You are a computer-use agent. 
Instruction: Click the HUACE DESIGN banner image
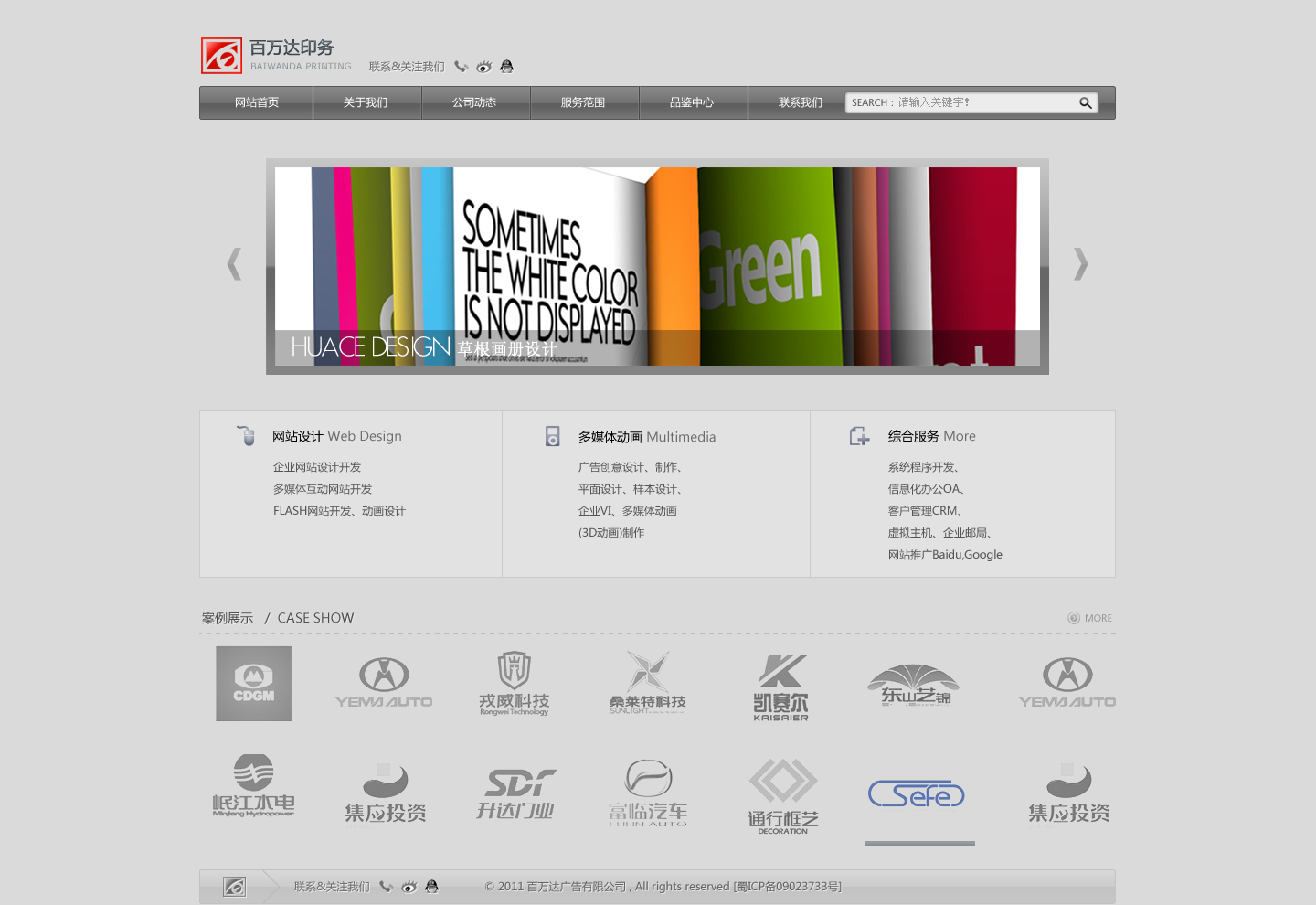coord(657,266)
